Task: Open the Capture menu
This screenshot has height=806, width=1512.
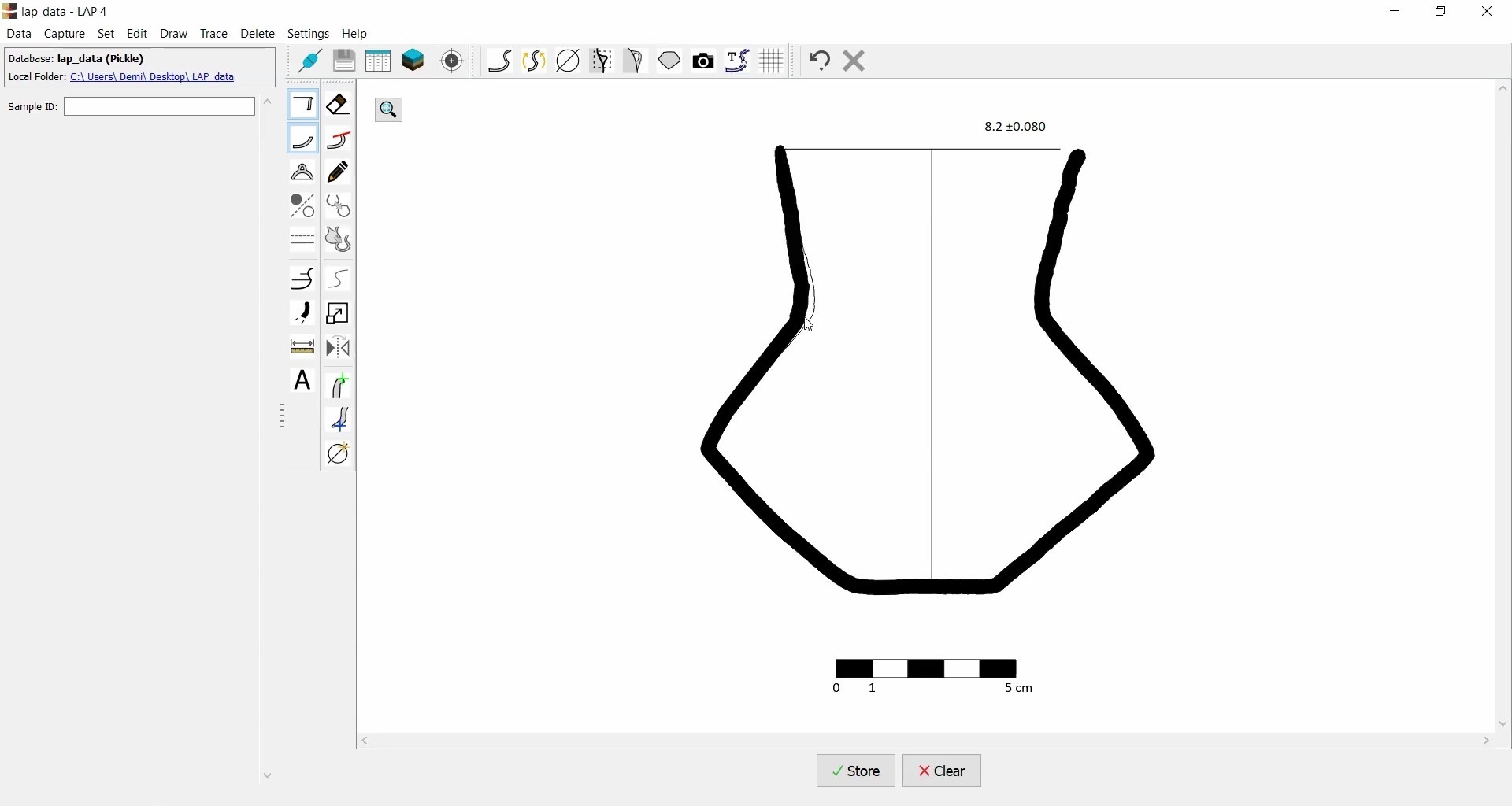Action: [65, 35]
